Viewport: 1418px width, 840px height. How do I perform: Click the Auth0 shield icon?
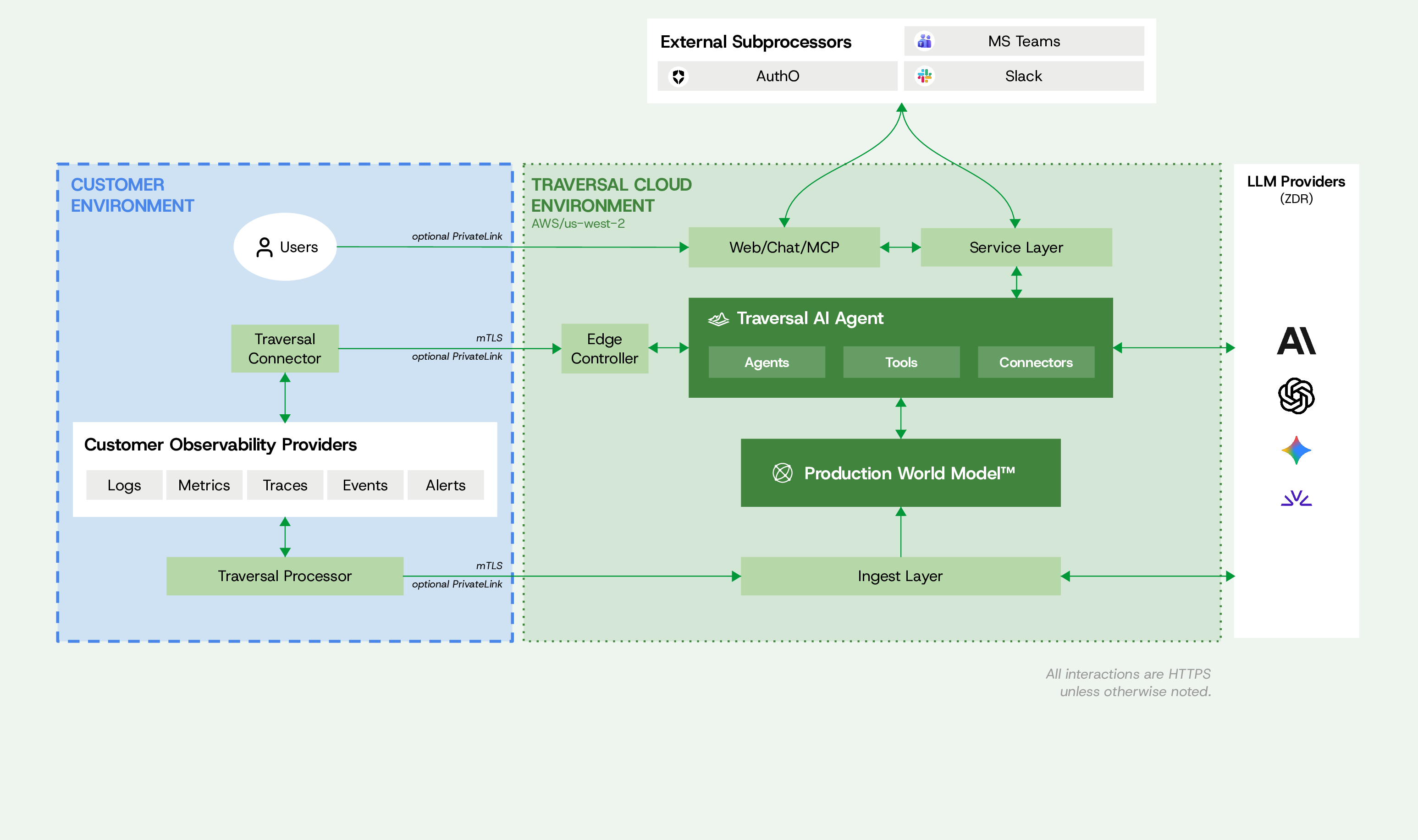[679, 76]
